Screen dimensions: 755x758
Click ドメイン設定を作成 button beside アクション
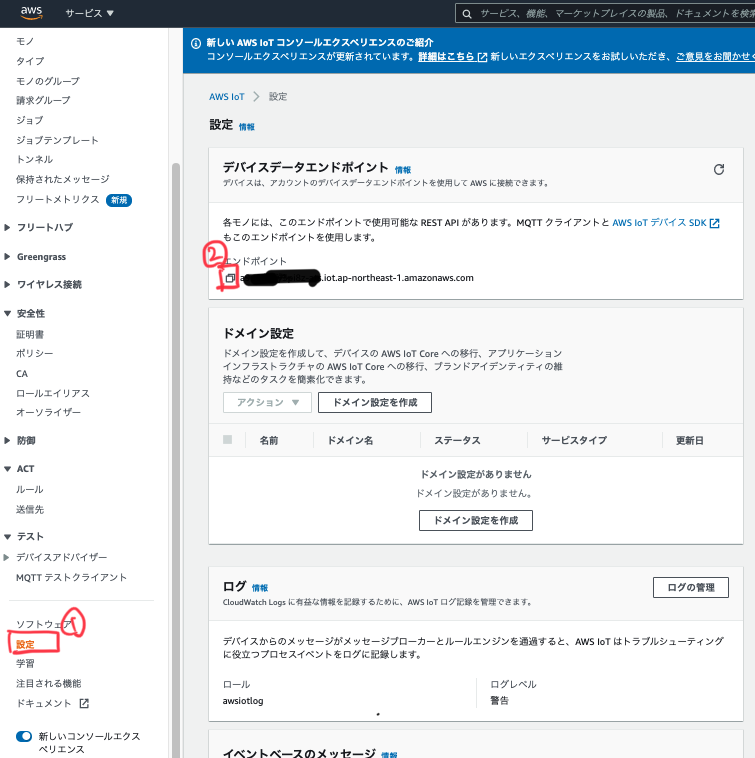tap(375, 402)
